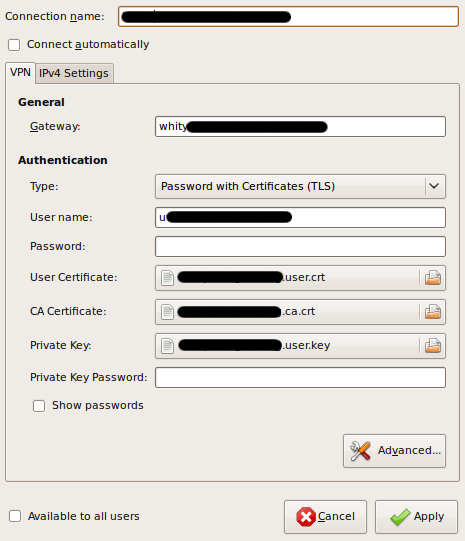Viewport: 465px width, 541px height.
Task: Select the VPN tab
Action: [20, 73]
